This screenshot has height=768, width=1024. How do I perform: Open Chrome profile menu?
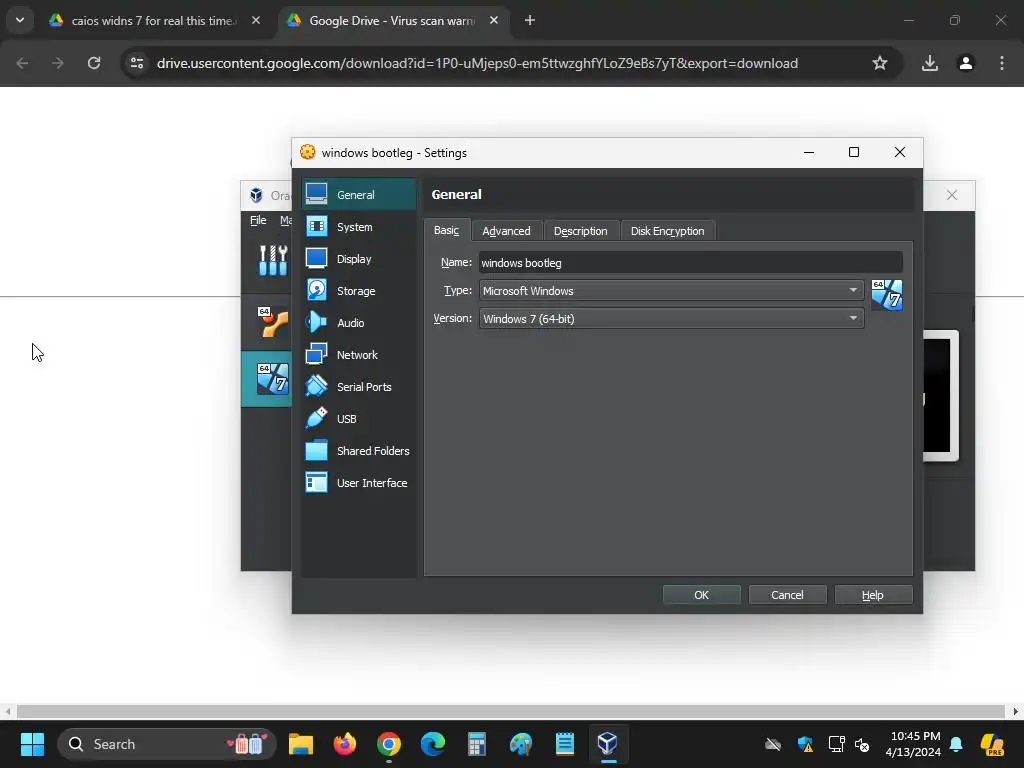pyautogui.click(x=966, y=63)
